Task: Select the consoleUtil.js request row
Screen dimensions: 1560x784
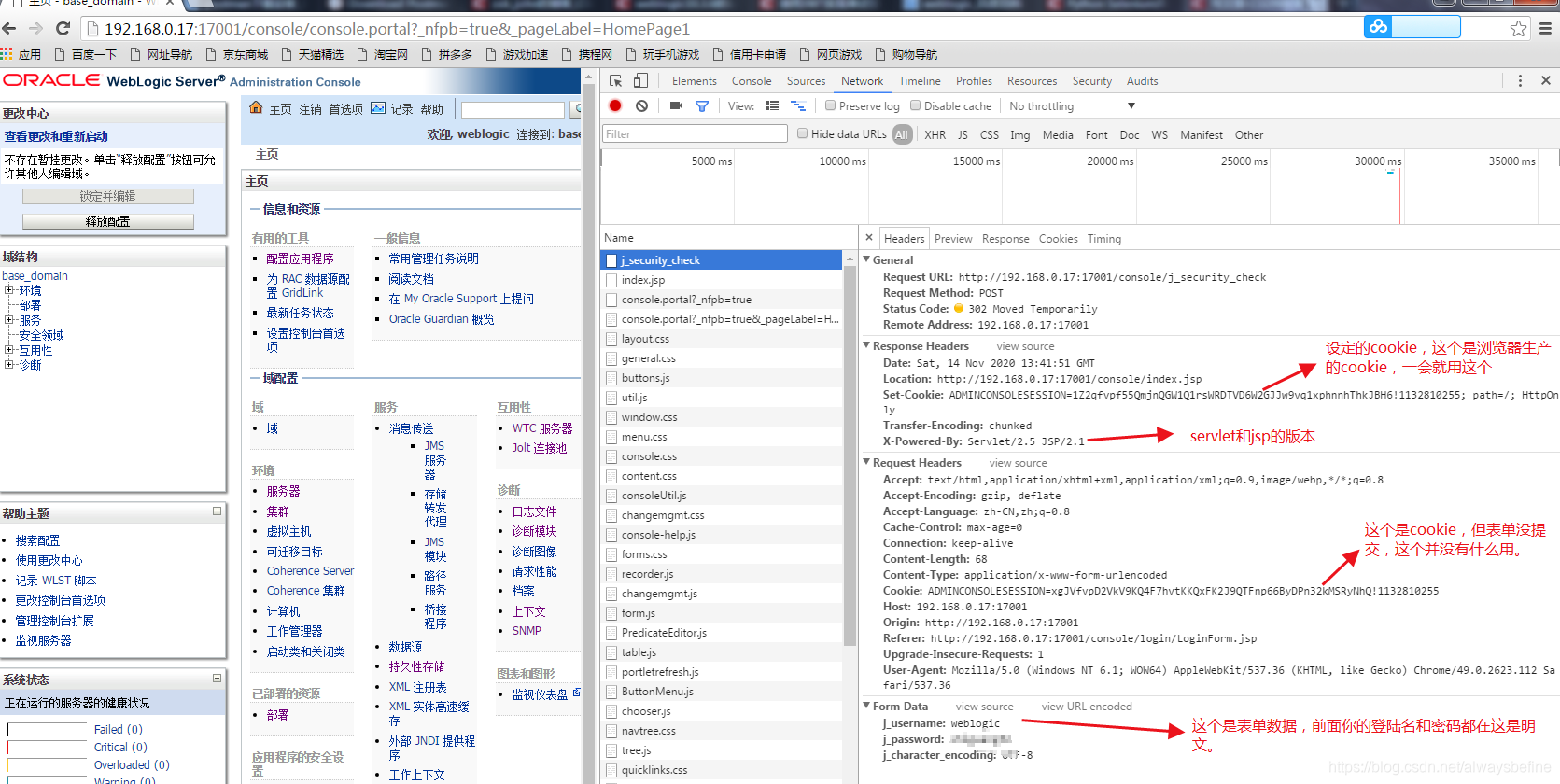Action: click(722, 496)
